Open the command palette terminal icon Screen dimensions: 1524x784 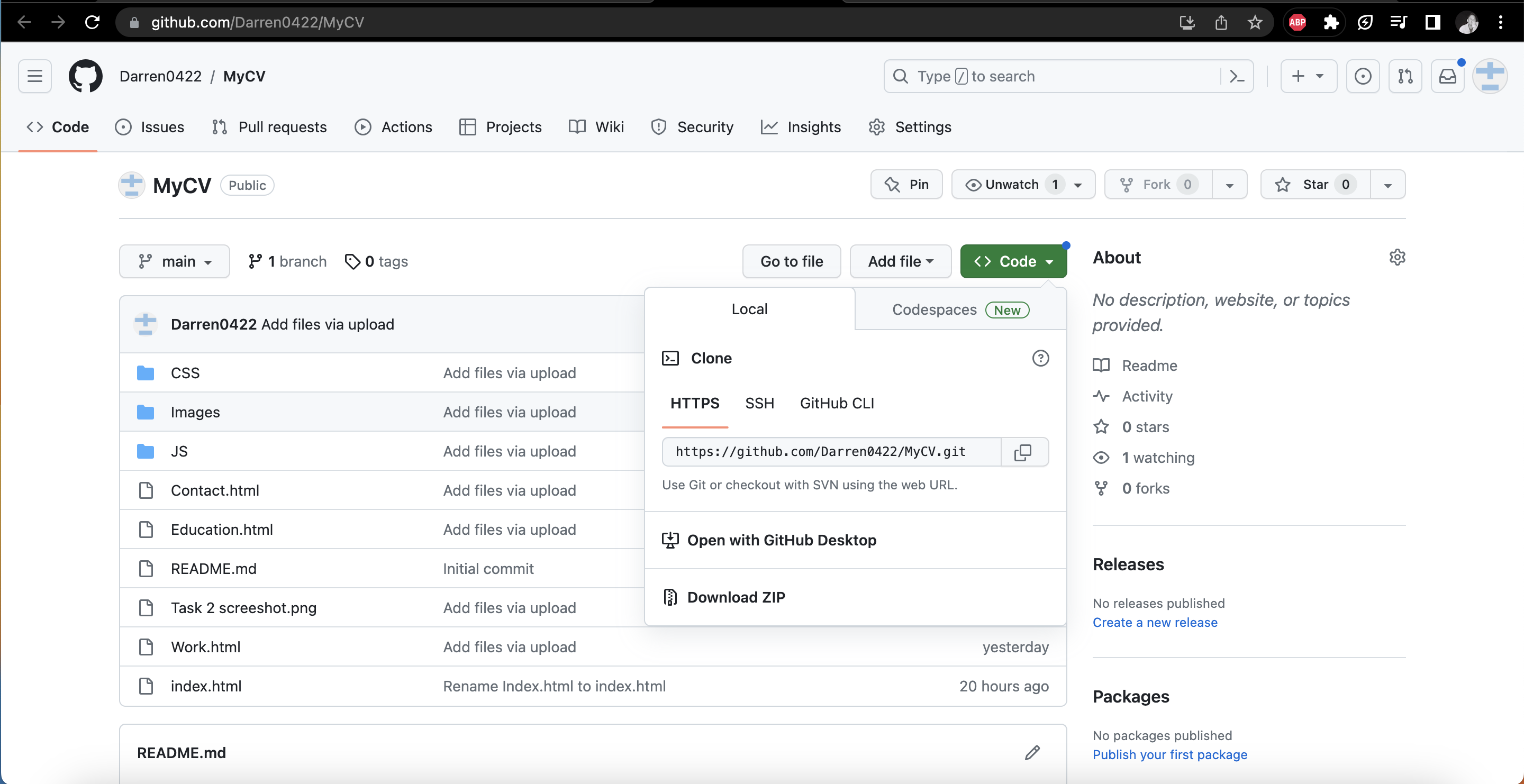pyautogui.click(x=1236, y=76)
